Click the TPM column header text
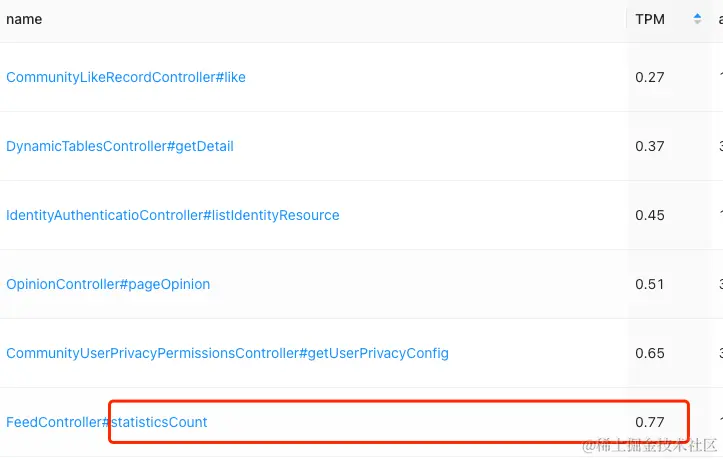 650,19
